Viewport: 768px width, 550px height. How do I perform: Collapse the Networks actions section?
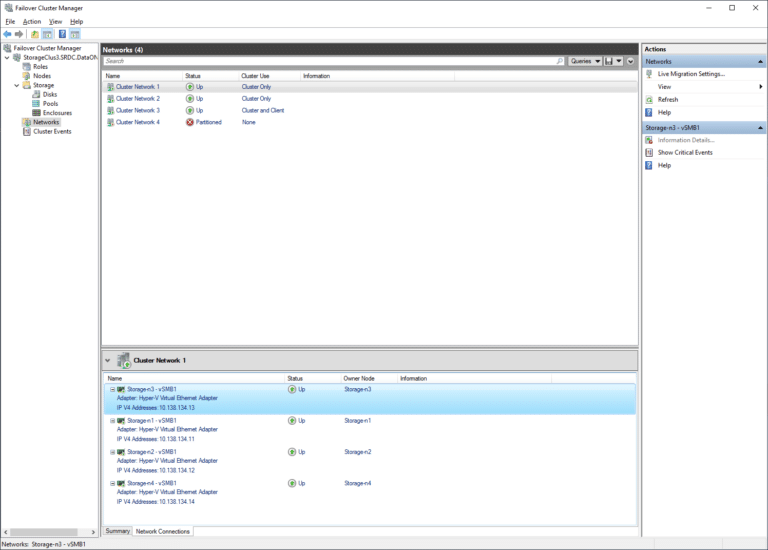(760, 62)
